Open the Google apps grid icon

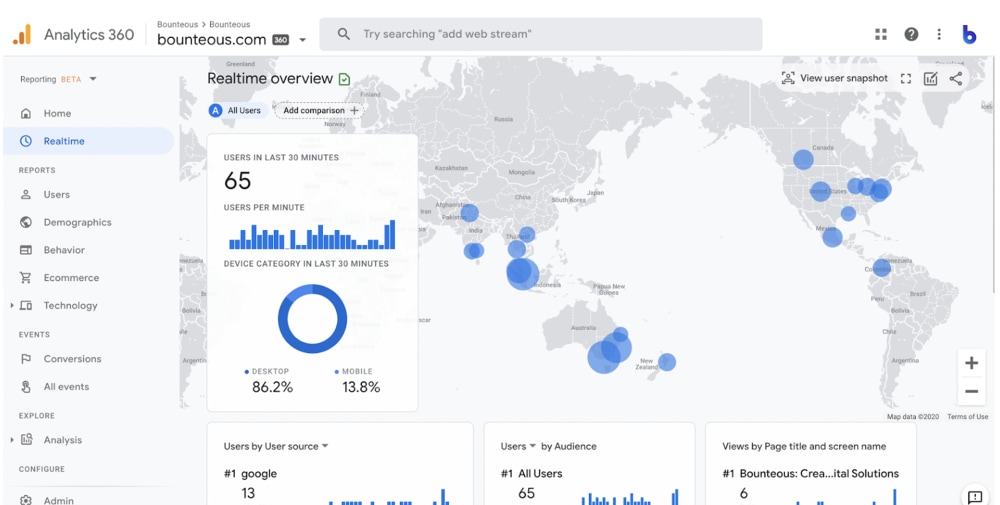[x=881, y=34]
